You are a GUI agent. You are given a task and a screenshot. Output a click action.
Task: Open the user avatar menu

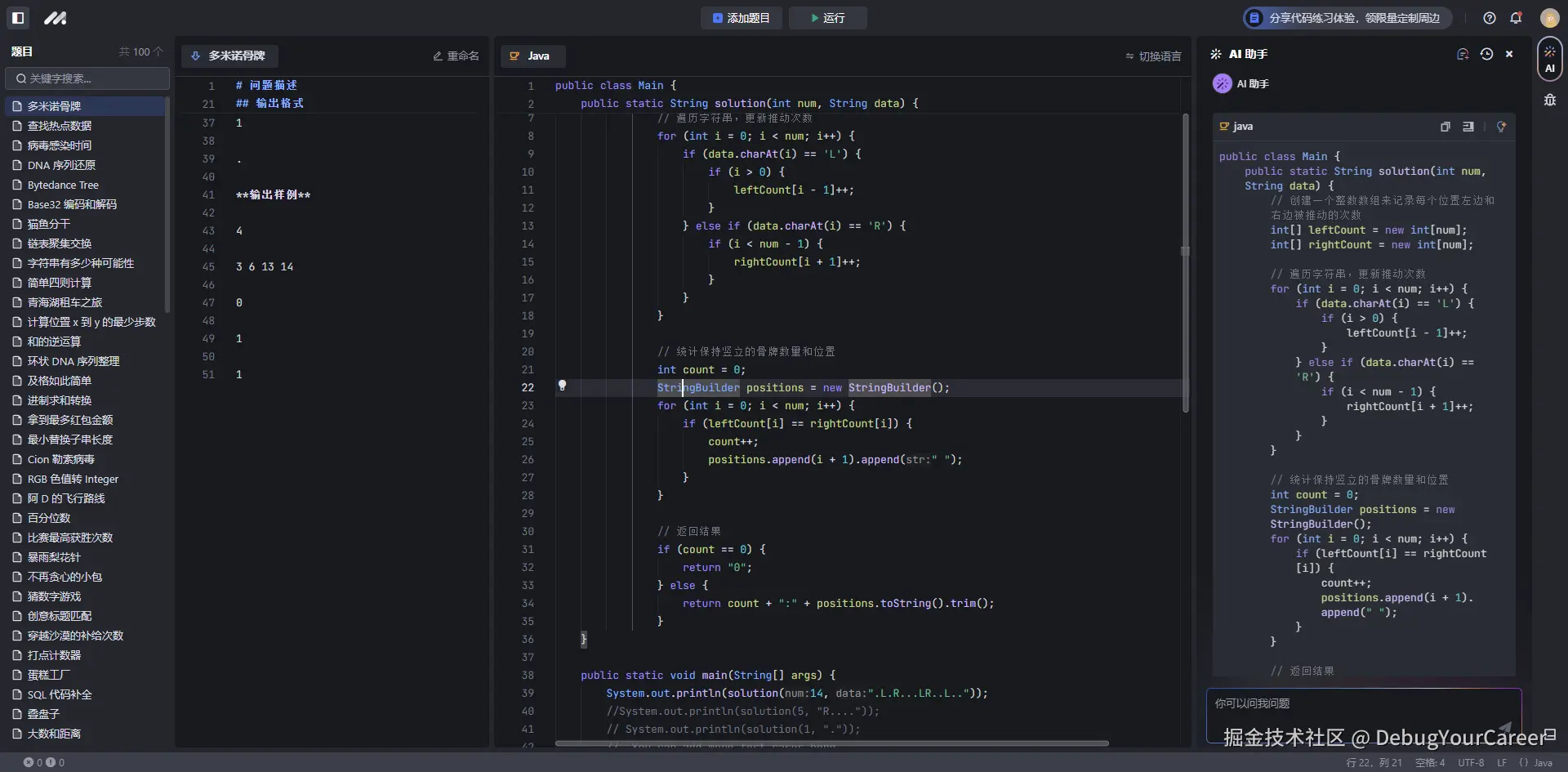(x=1549, y=18)
